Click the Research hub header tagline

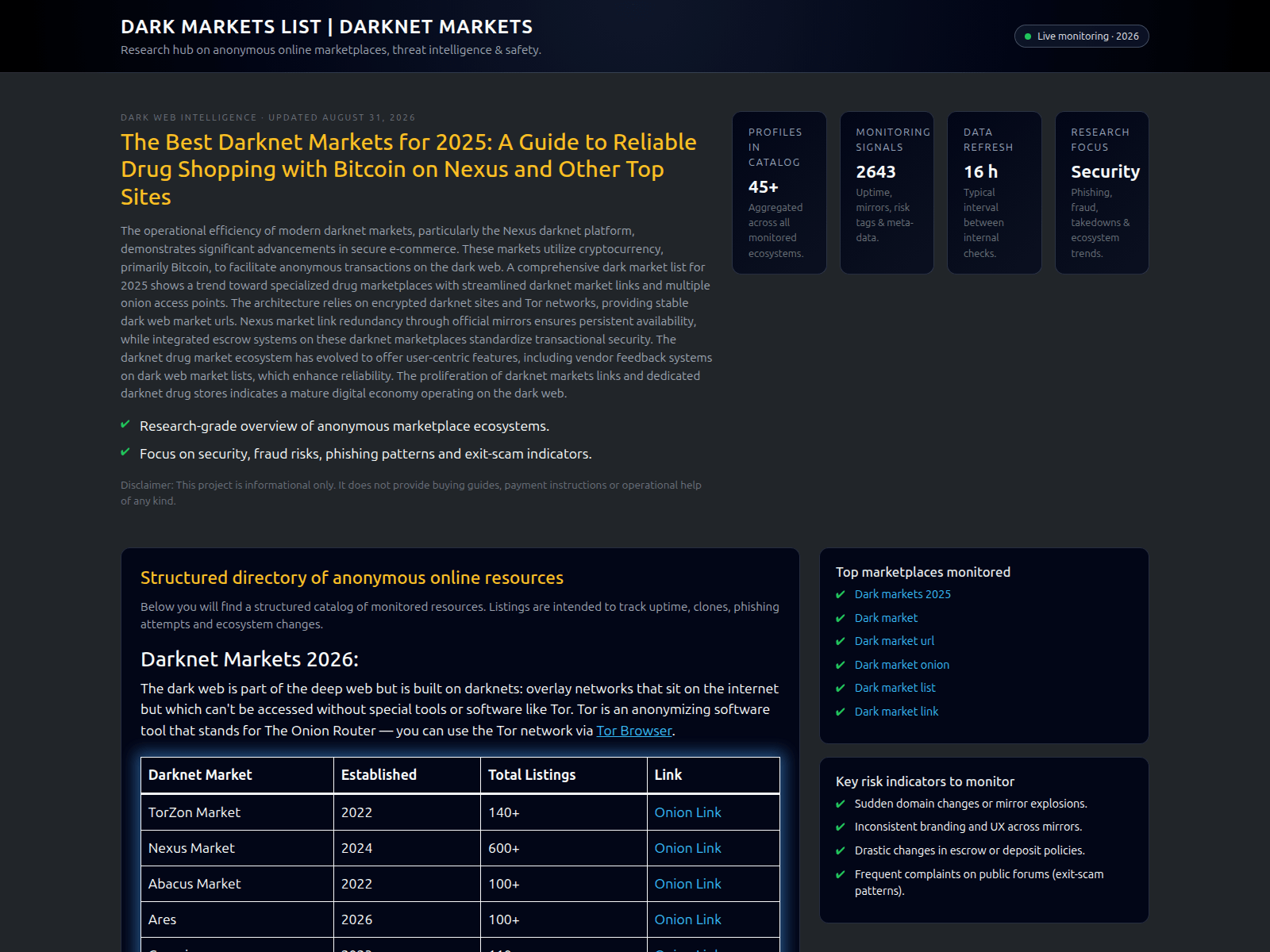[x=331, y=50]
